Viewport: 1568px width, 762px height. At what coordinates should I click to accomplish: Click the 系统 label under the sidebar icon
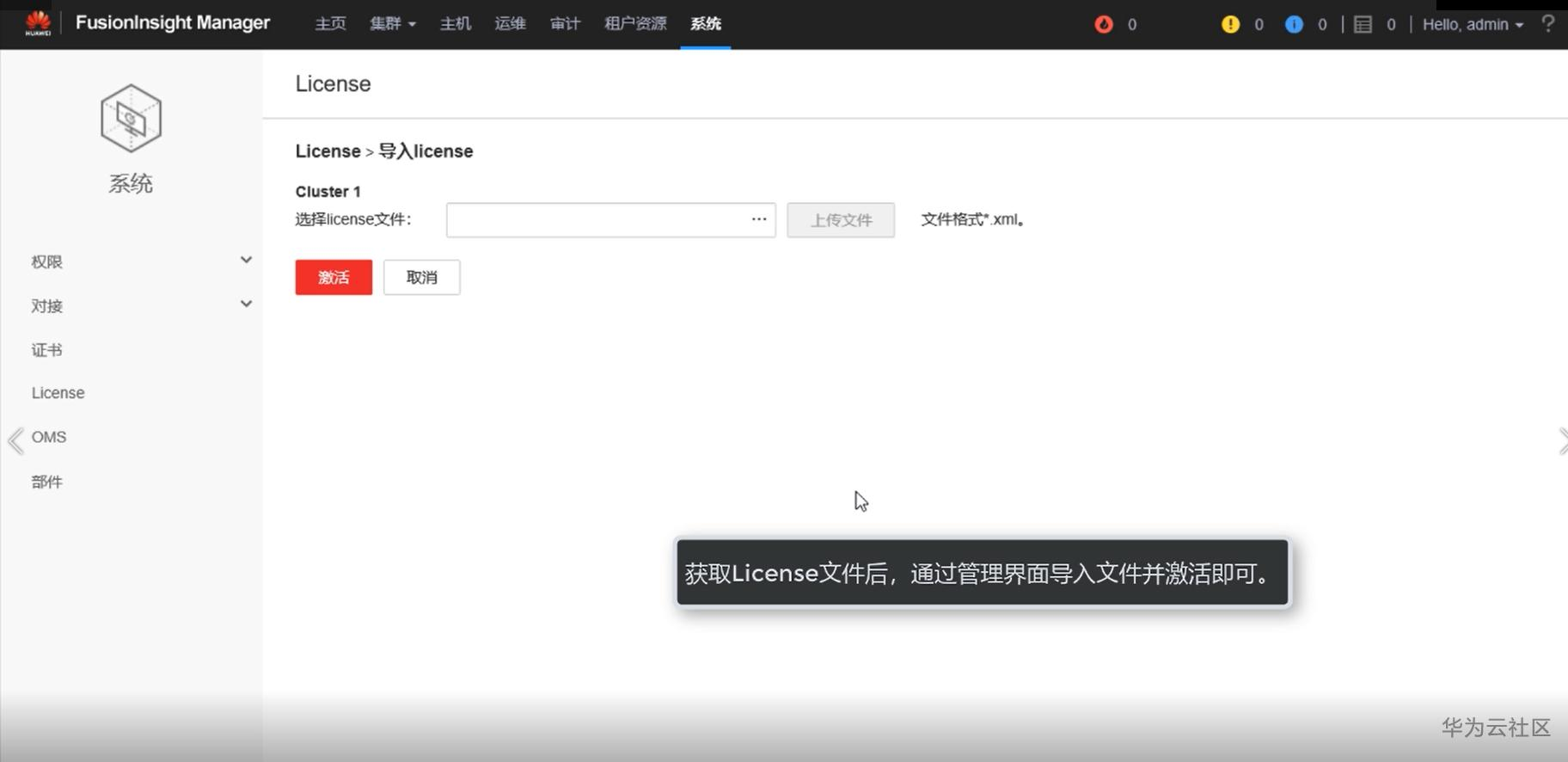click(x=131, y=183)
